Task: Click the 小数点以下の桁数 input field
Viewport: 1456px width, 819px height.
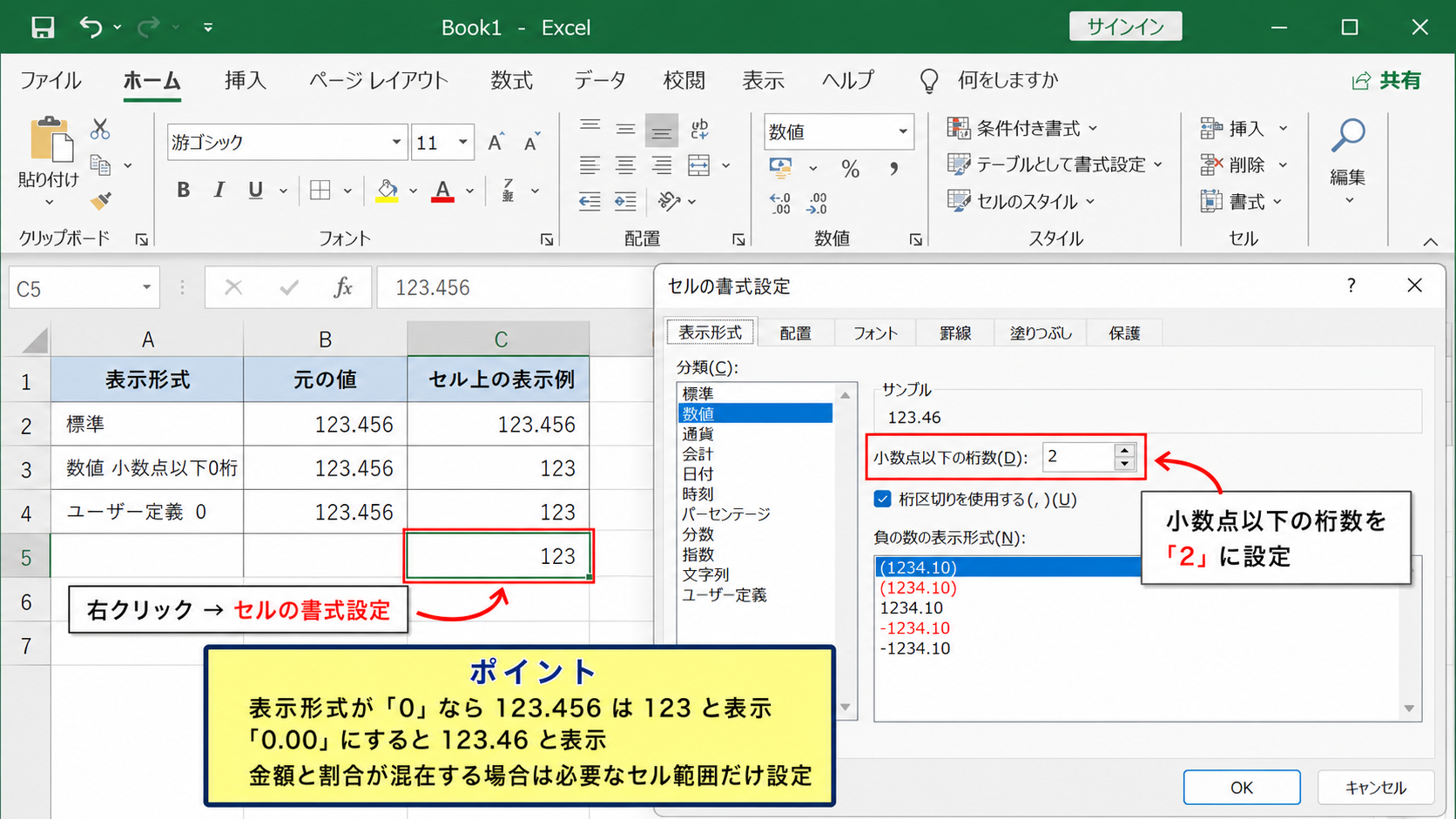Action: point(1078,457)
